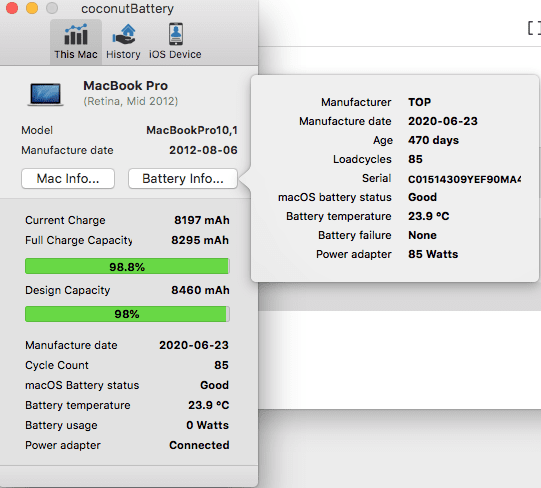The height and width of the screenshot is (488, 541).
Task: Select the Loadcycles label in popover
Action: click(362, 159)
